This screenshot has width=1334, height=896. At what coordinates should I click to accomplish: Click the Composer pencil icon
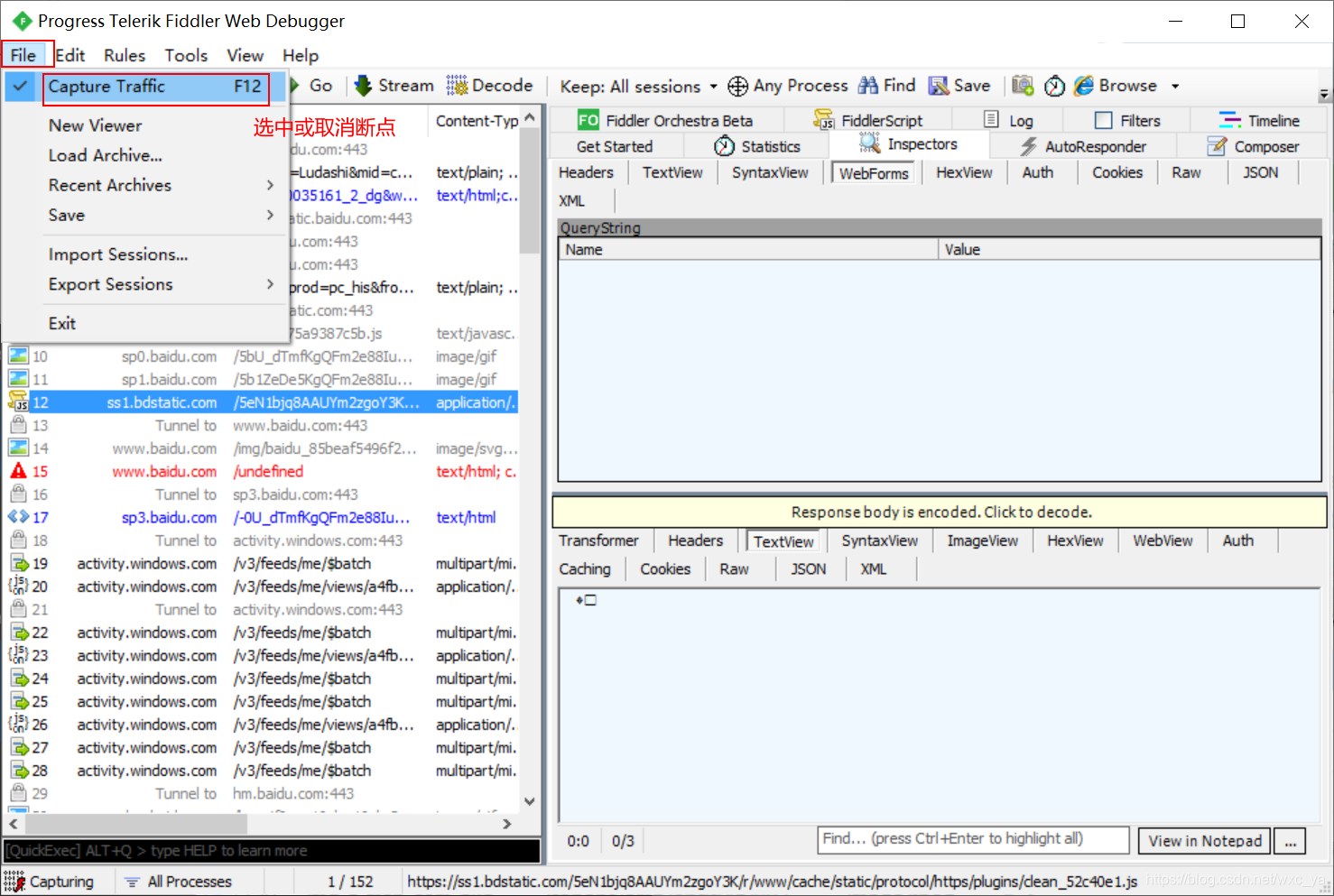point(1218,146)
